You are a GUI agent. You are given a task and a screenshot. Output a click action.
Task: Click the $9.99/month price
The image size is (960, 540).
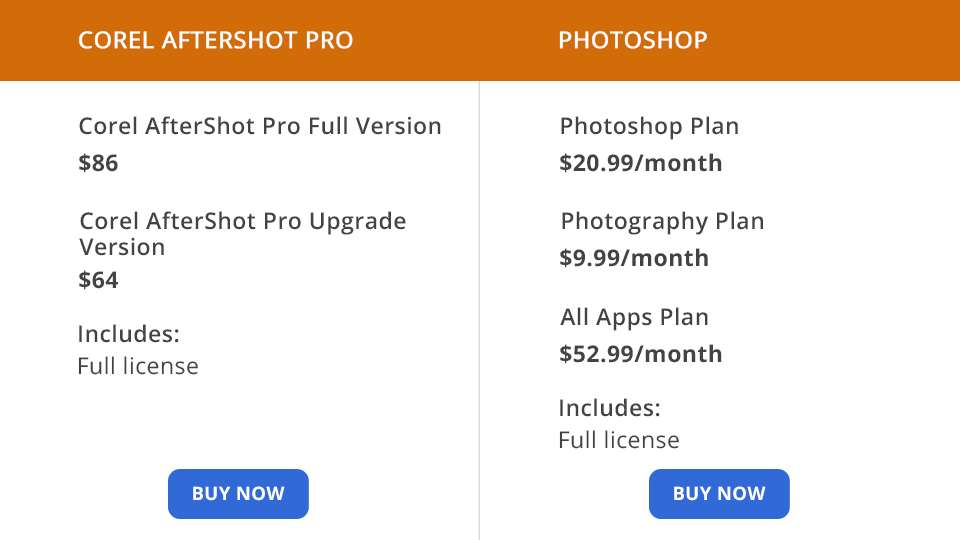(634, 258)
